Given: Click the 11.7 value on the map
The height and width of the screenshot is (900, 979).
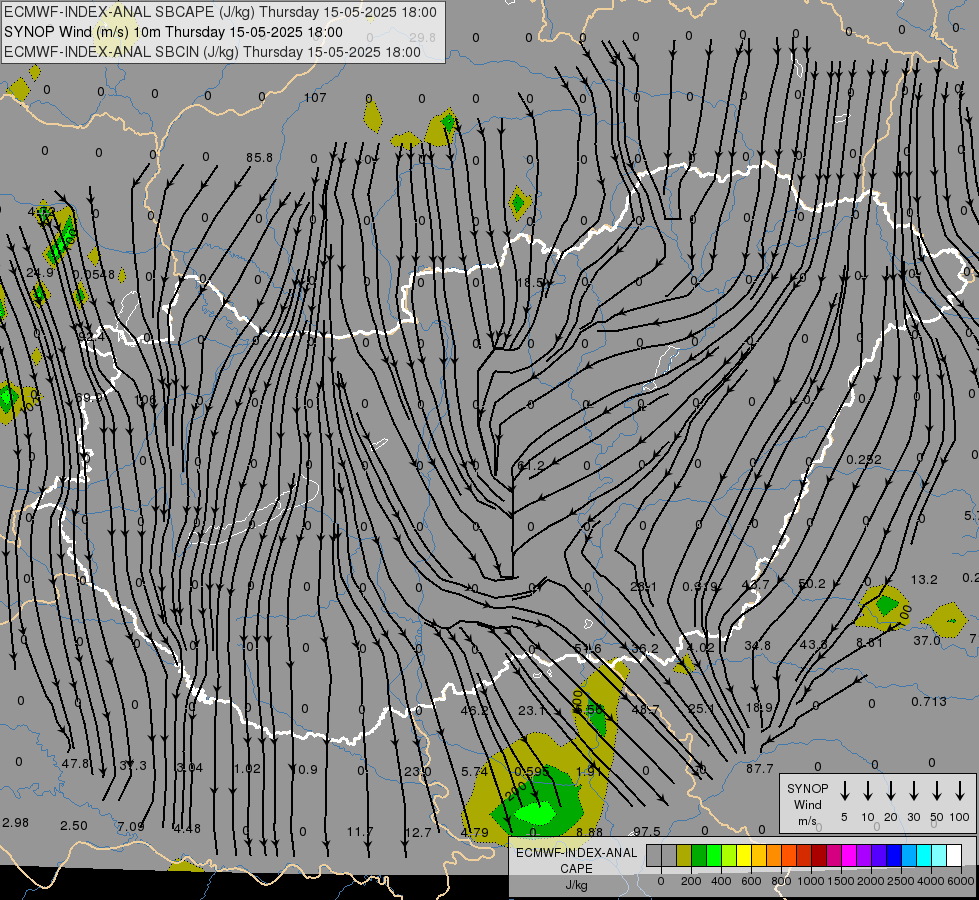Looking at the screenshot, I should tap(360, 832).
